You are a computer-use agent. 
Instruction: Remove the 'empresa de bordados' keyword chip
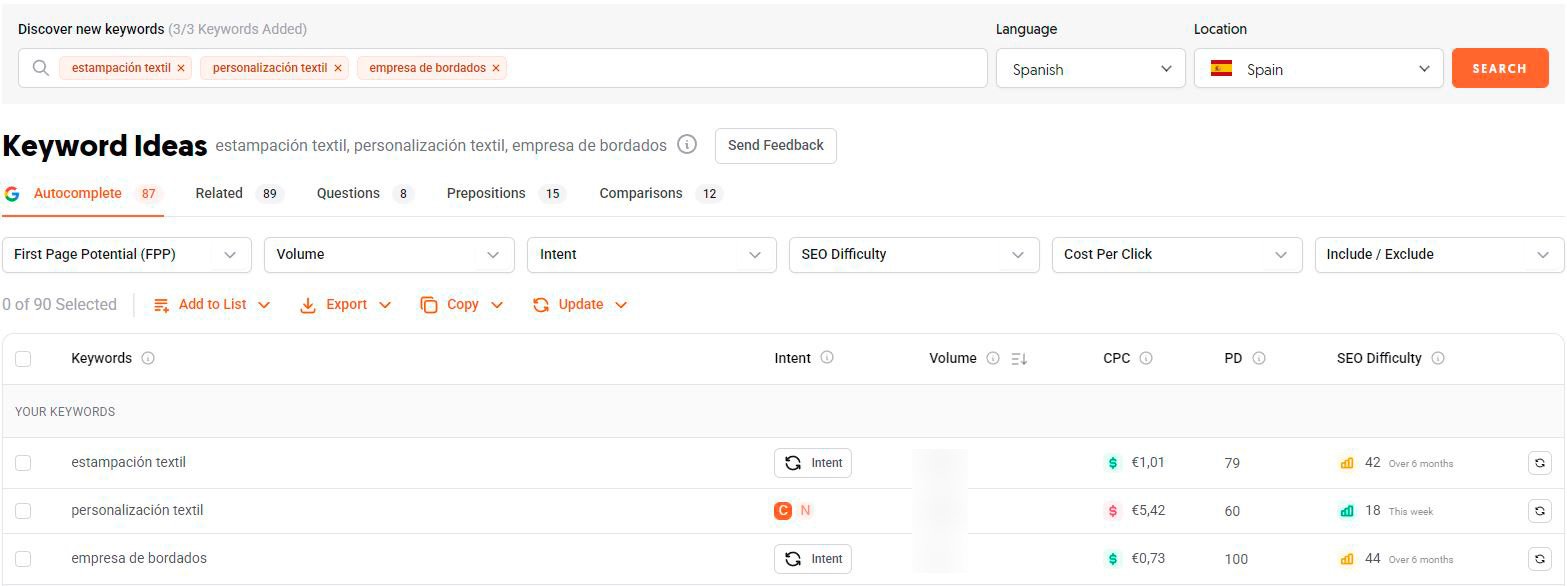[x=496, y=68]
